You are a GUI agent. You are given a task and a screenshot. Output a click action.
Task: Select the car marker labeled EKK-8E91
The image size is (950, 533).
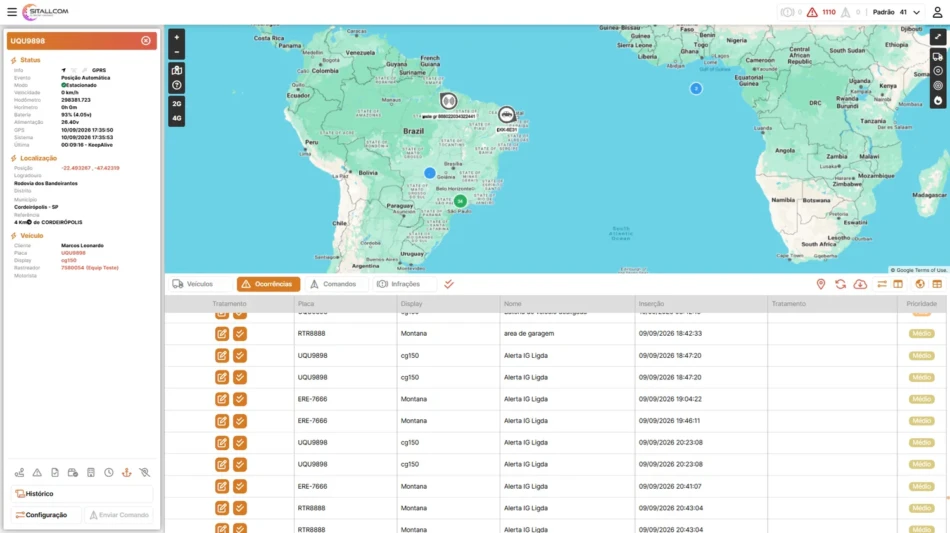[507, 114]
